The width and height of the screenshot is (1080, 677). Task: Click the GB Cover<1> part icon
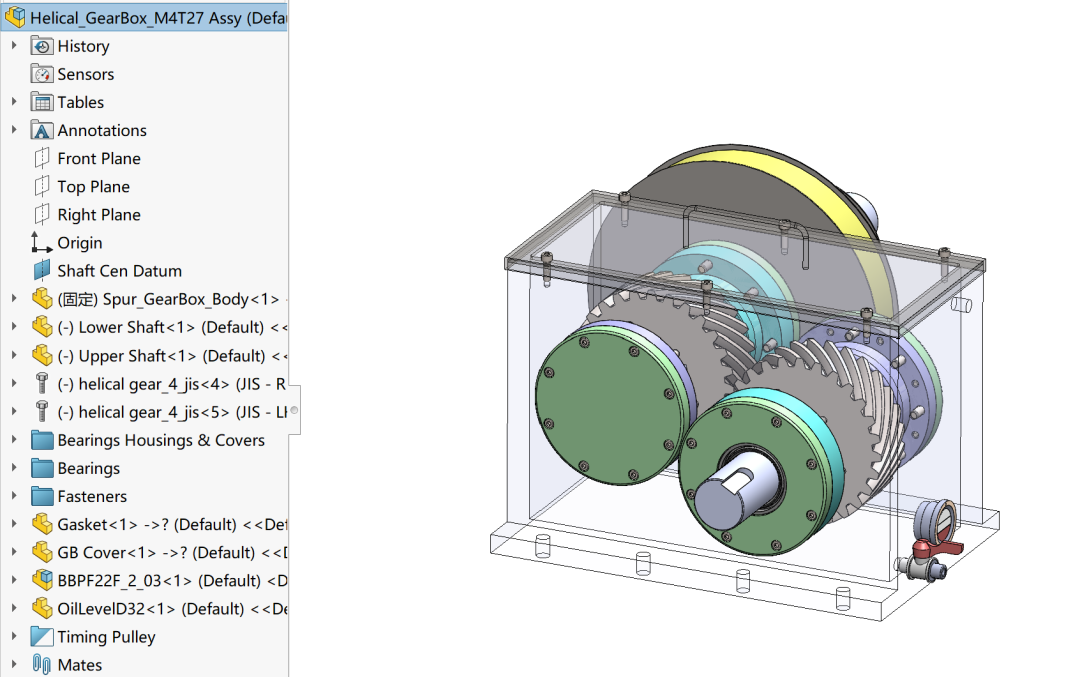click(x=42, y=552)
